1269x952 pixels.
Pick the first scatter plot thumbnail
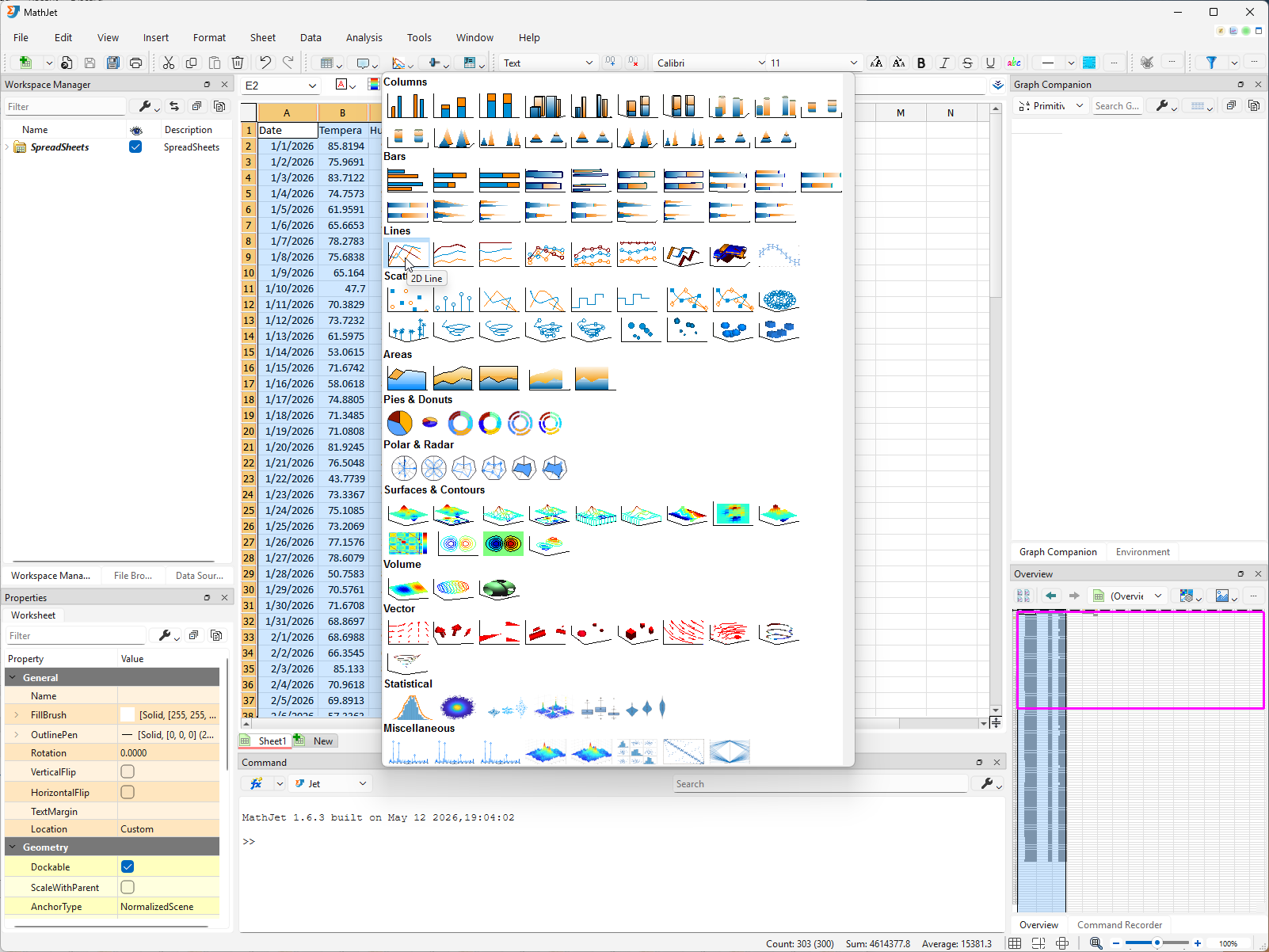[406, 299]
